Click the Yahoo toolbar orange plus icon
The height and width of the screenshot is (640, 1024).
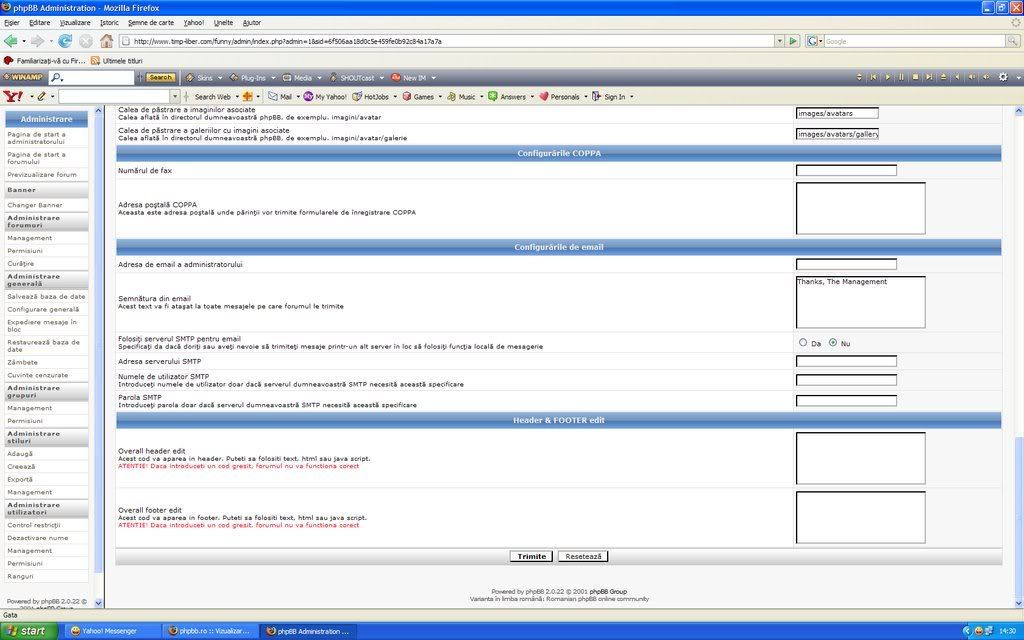click(x=248, y=97)
